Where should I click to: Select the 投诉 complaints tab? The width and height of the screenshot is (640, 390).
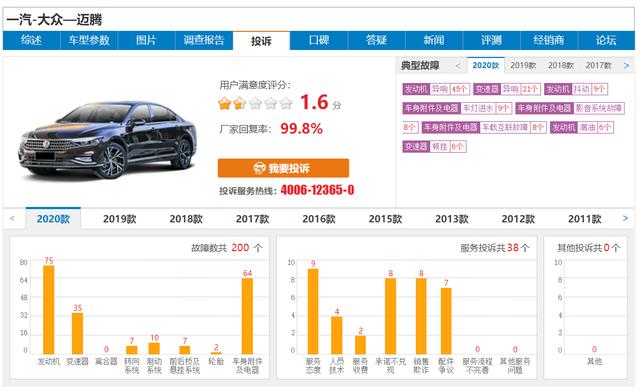coord(261,41)
